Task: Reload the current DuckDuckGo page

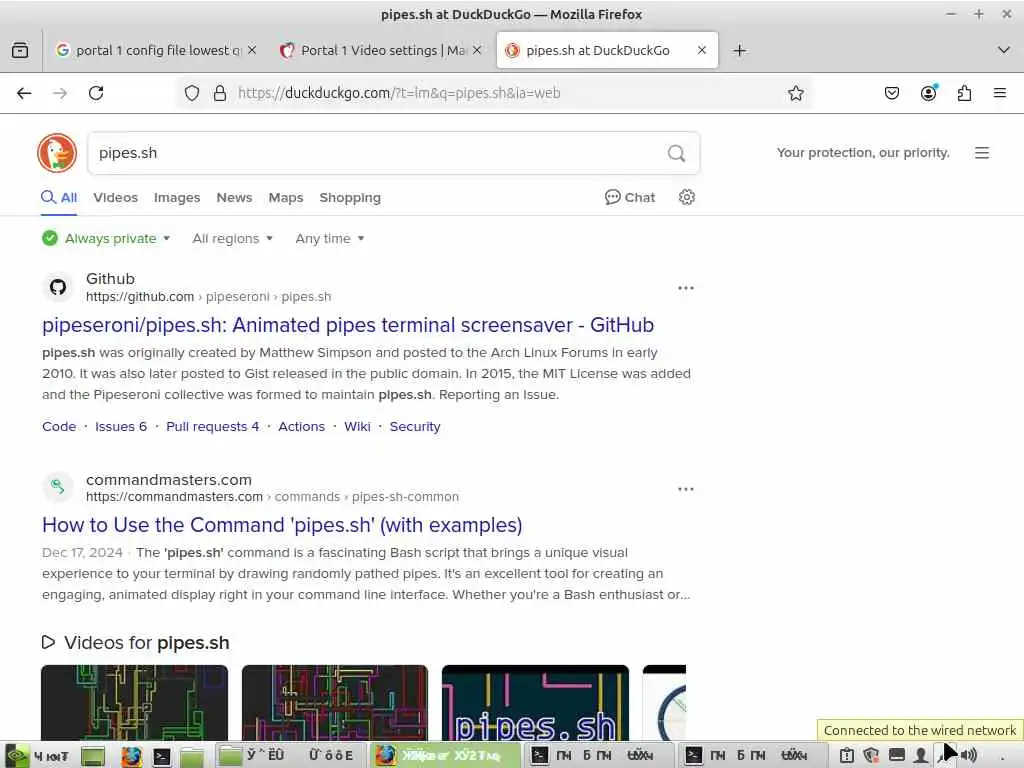Action: (96, 93)
